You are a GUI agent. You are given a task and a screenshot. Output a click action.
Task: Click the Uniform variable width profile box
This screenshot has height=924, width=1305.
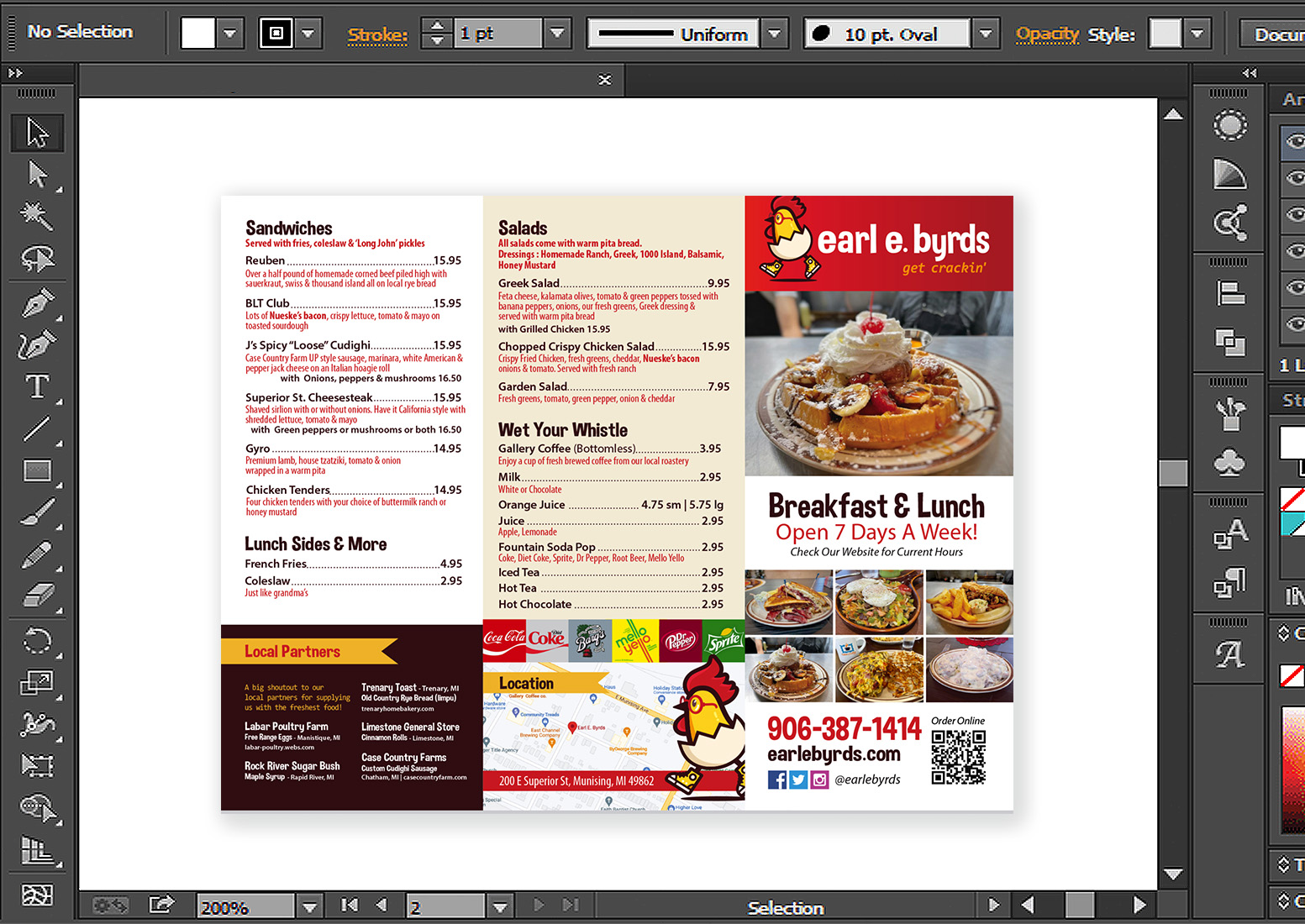click(673, 34)
